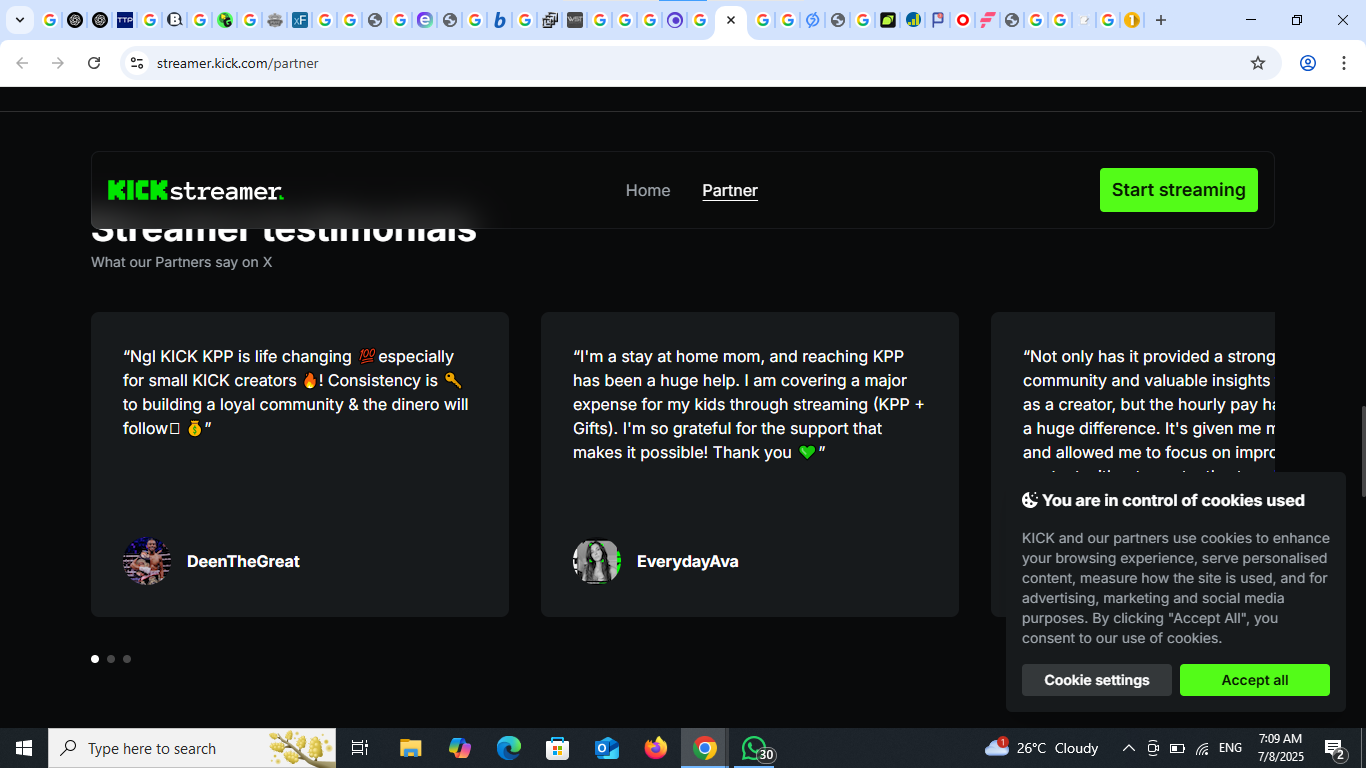
Task: View site information icon in address bar
Action: pyautogui.click(x=137, y=63)
